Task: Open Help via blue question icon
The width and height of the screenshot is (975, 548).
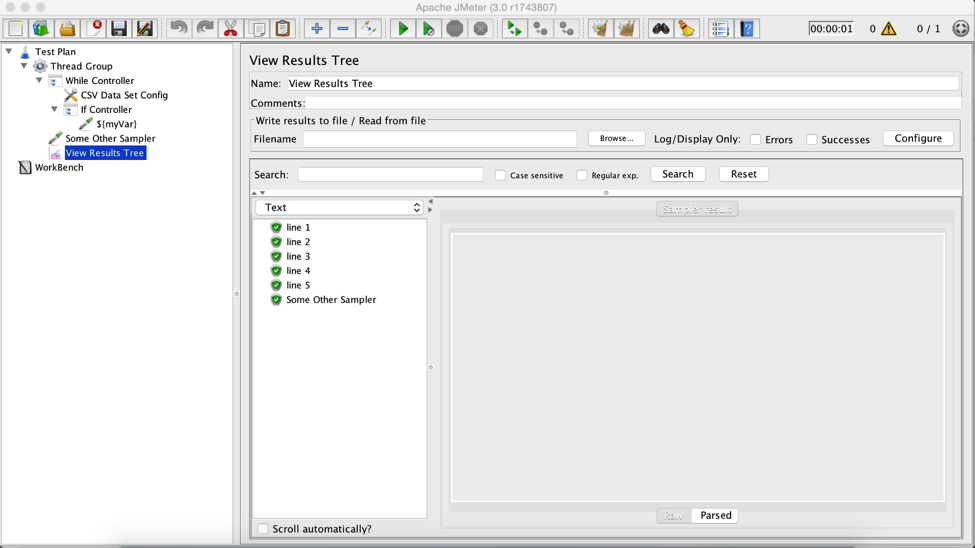Action: (x=747, y=29)
